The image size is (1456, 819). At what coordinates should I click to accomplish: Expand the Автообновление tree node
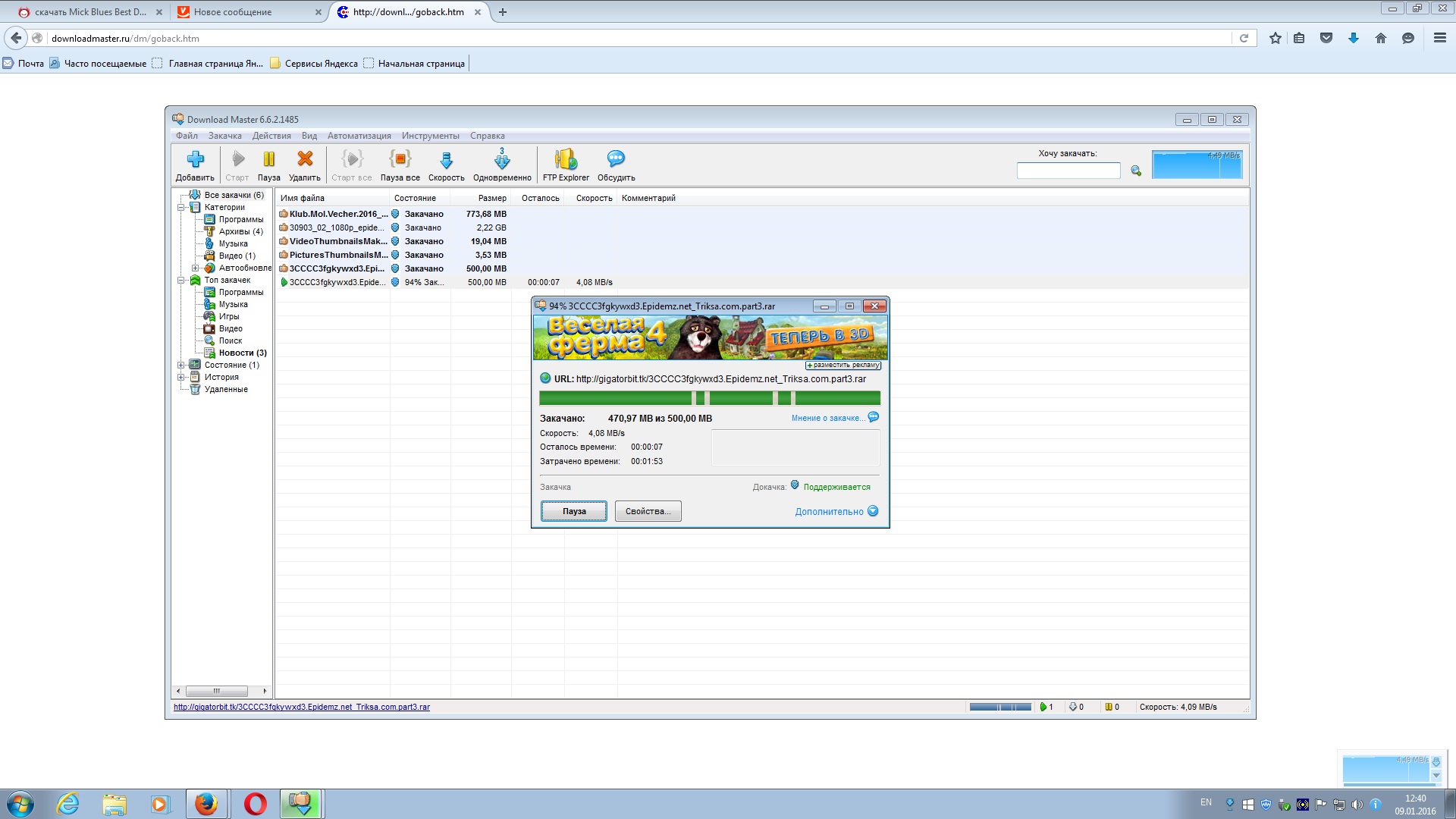click(x=195, y=268)
